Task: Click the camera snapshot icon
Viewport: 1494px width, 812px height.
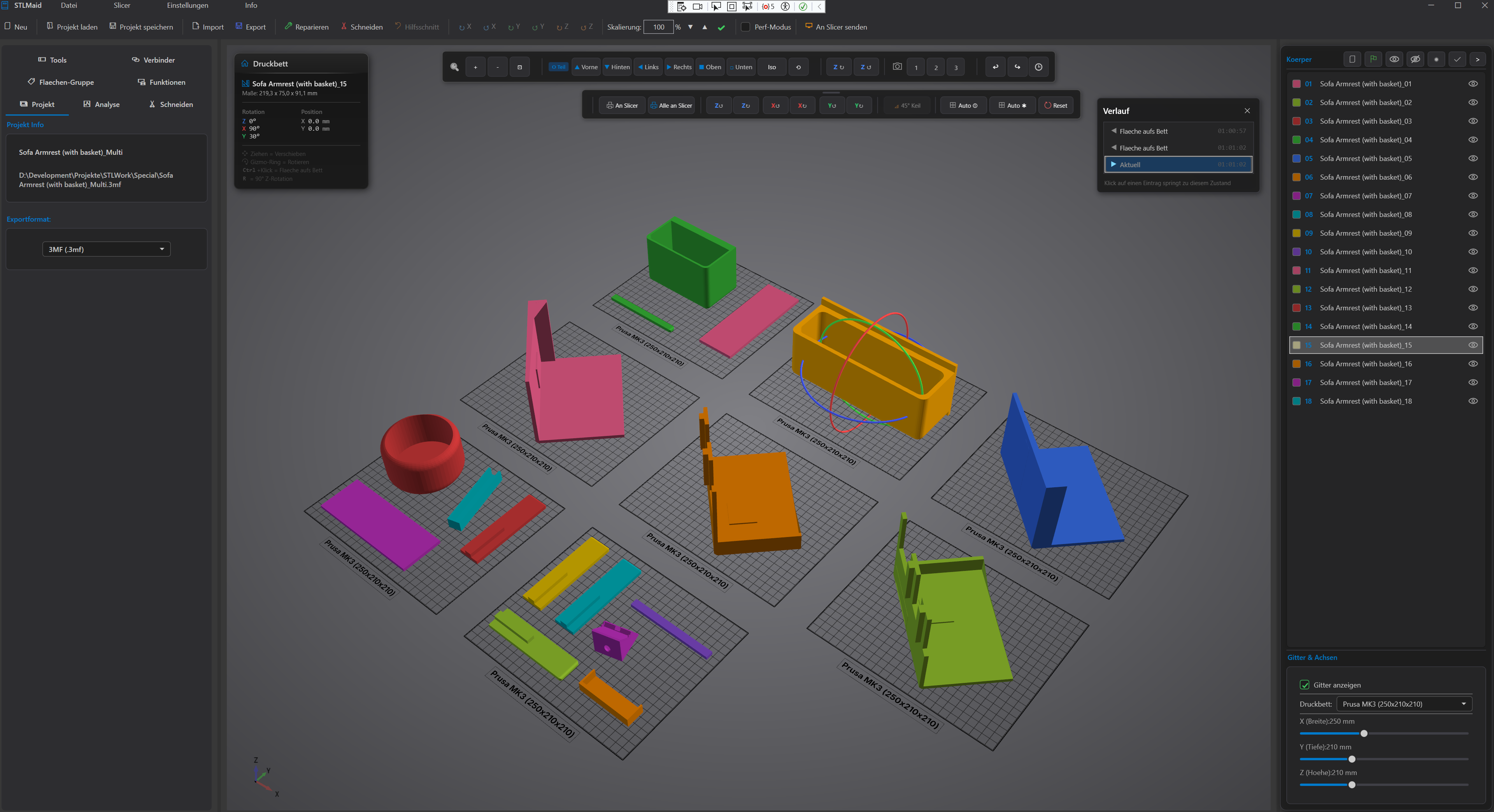Action: coord(897,66)
